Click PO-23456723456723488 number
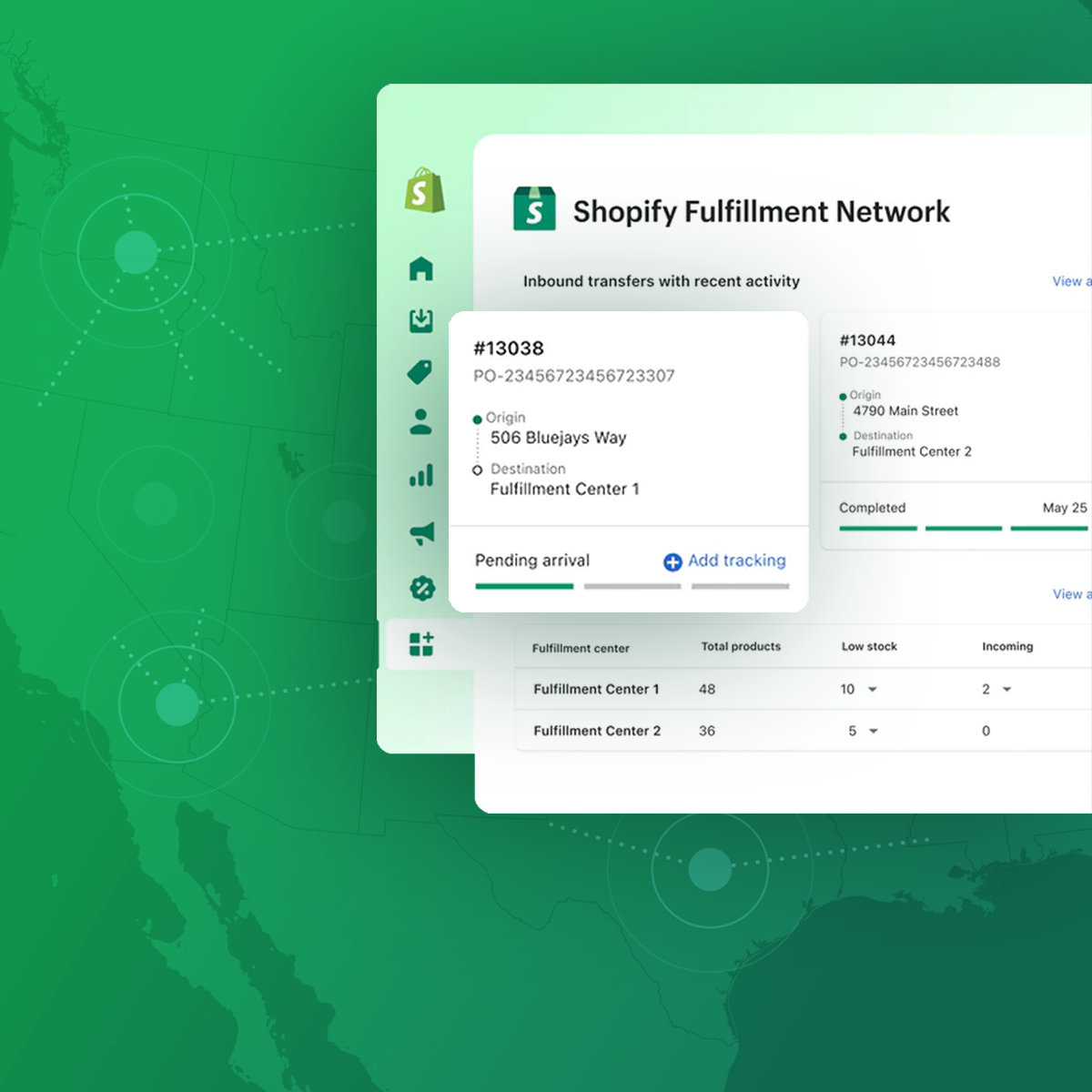 point(919,362)
